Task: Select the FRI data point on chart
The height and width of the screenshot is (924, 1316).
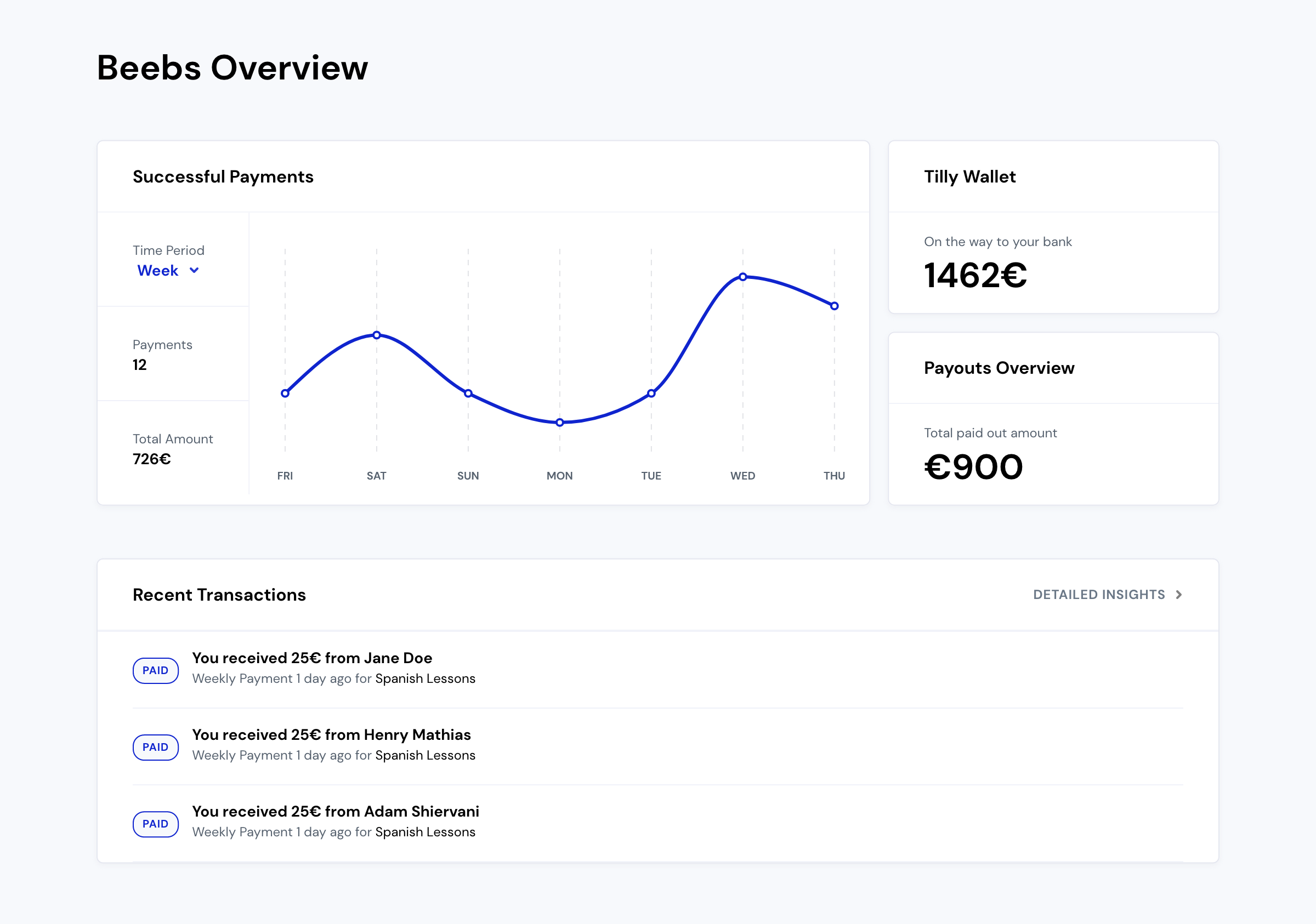Action: [x=285, y=393]
